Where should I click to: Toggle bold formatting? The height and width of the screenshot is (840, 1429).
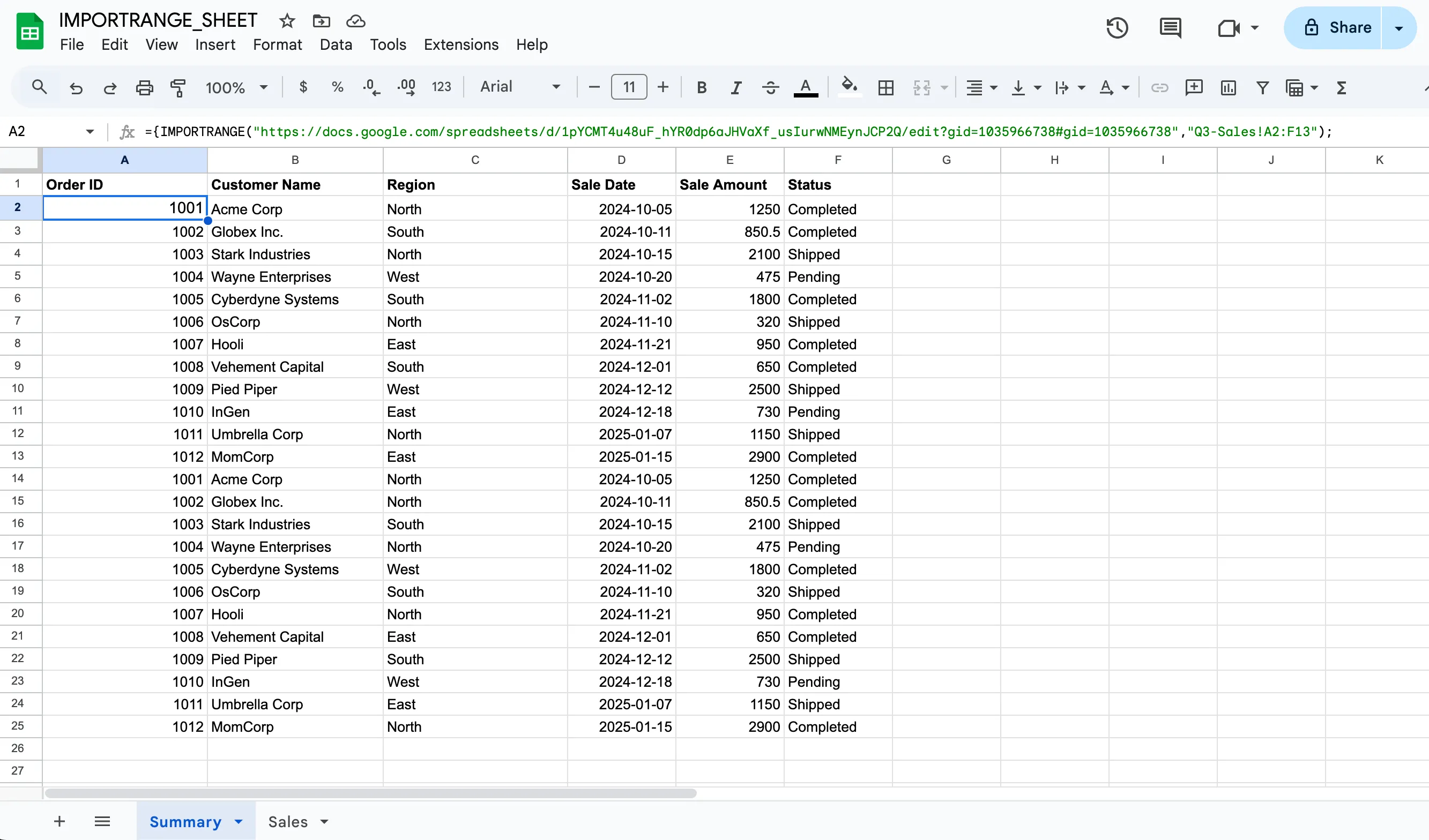(x=702, y=87)
